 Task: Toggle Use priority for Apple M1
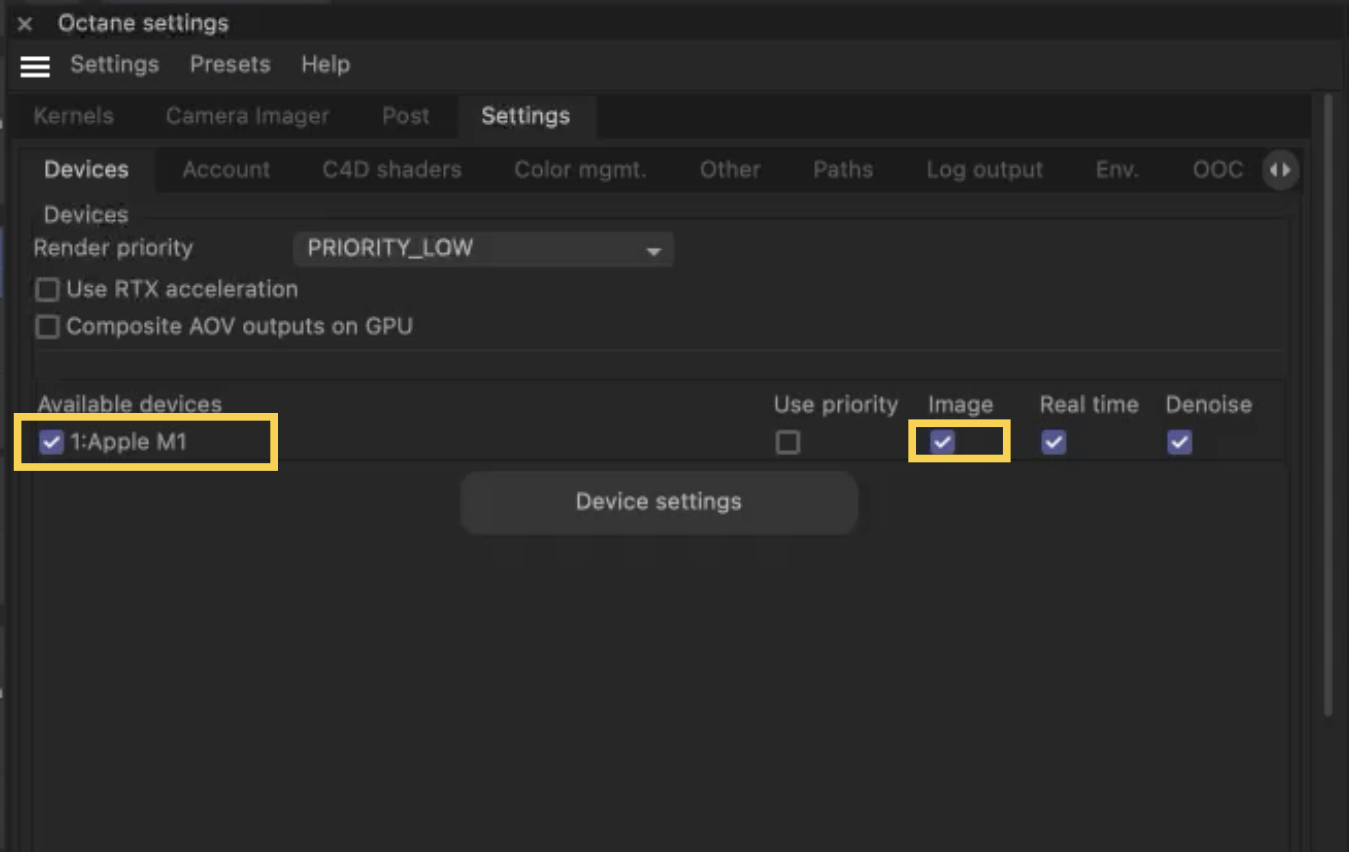pyautogui.click(x=788, y=442)
